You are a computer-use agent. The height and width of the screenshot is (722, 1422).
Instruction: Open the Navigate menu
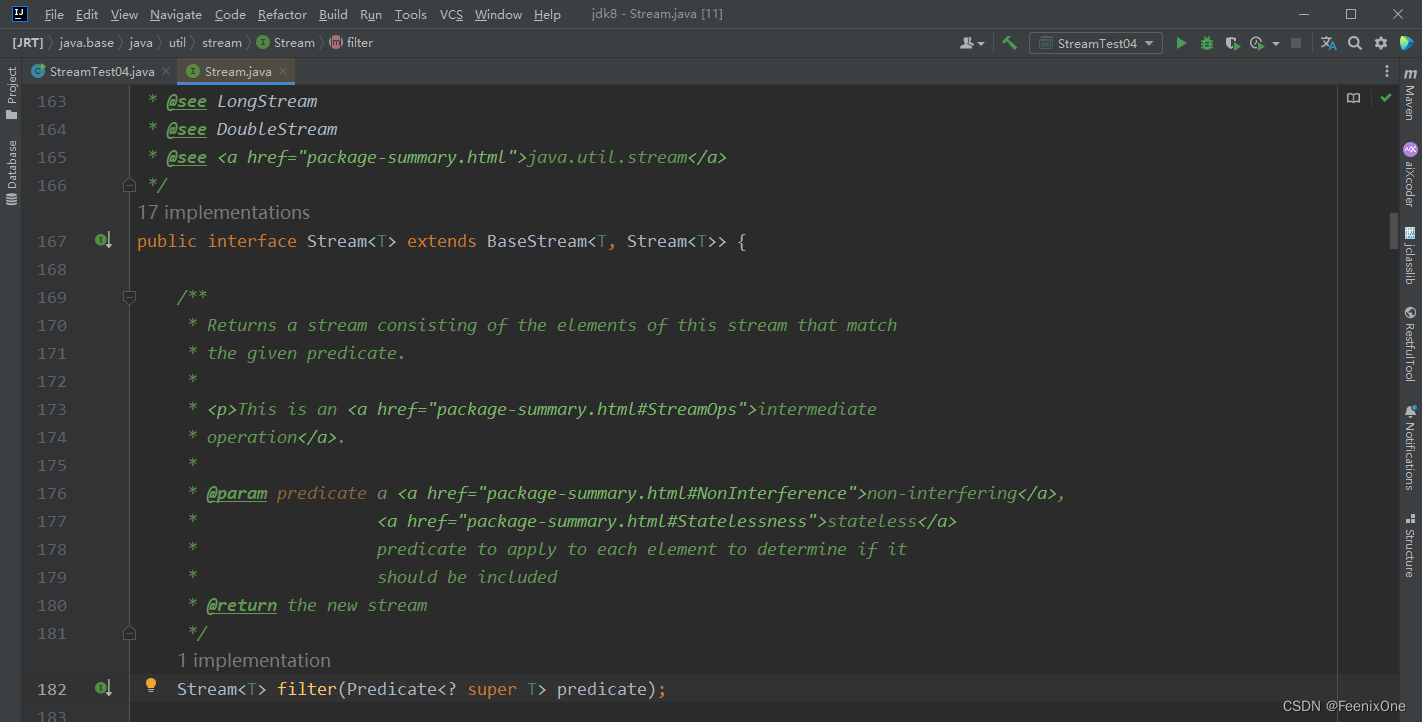click(176, 15)
